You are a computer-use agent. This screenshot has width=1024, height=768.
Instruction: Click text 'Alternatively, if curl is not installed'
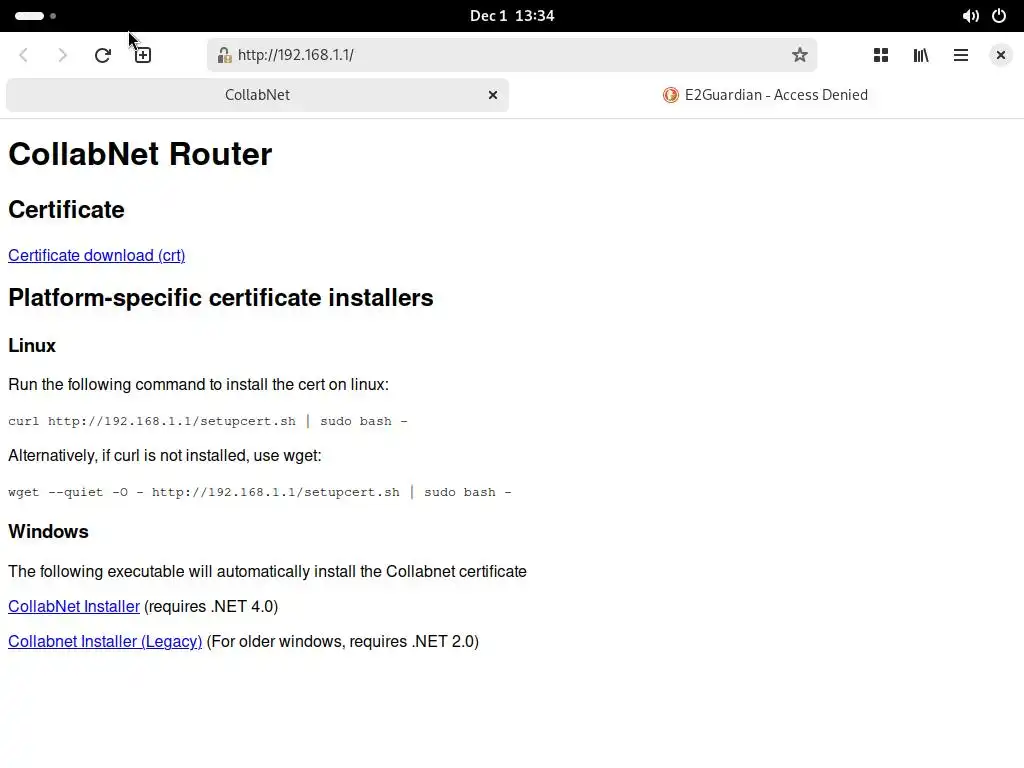(x=165, y=456)
